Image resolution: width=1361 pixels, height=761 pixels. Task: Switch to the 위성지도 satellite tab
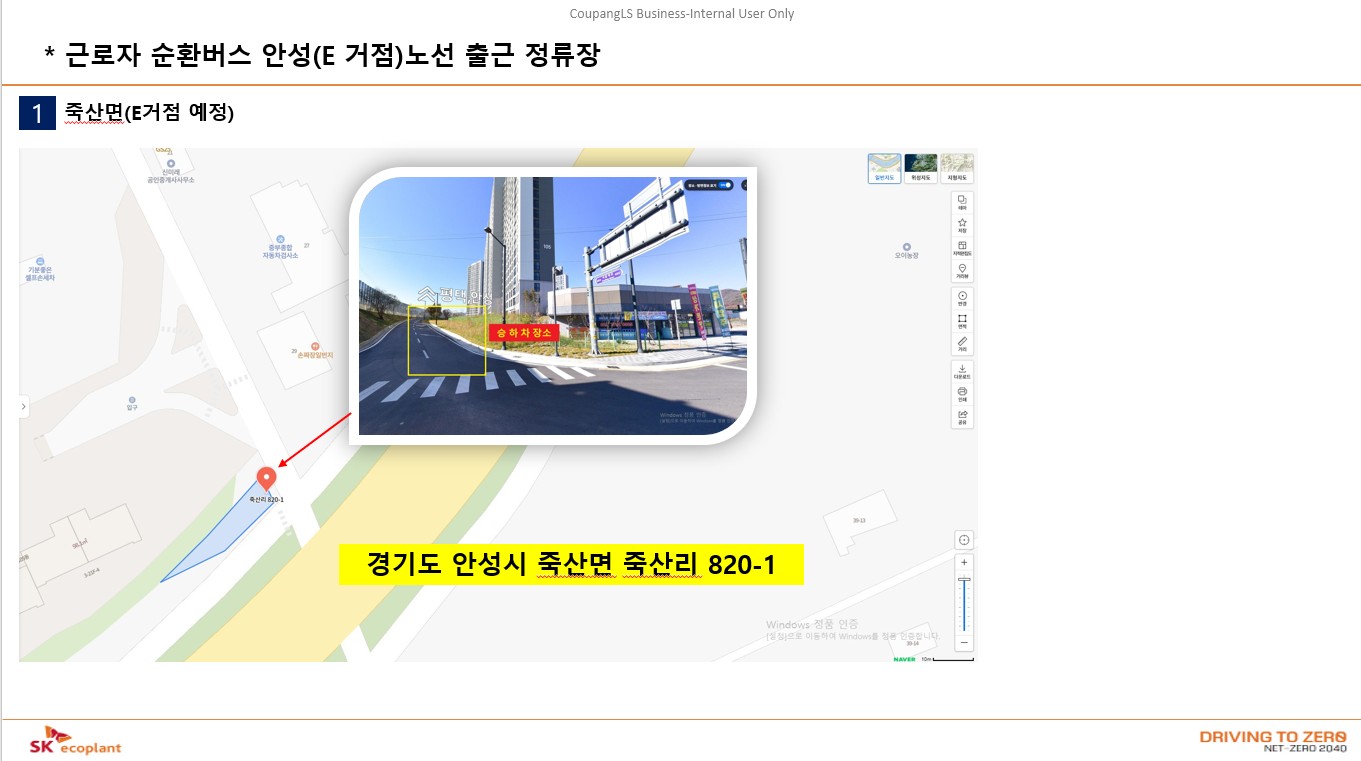919,168
